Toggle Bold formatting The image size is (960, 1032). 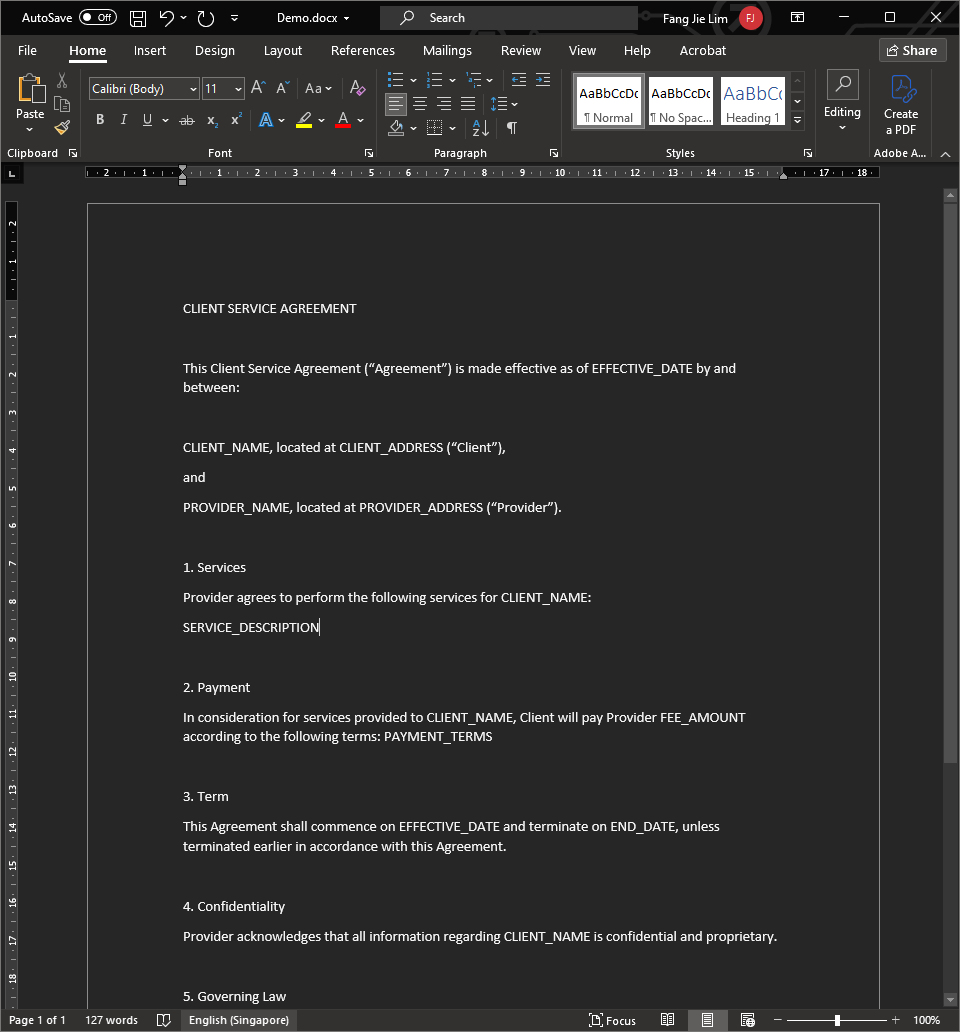click(x=100, y=120)
